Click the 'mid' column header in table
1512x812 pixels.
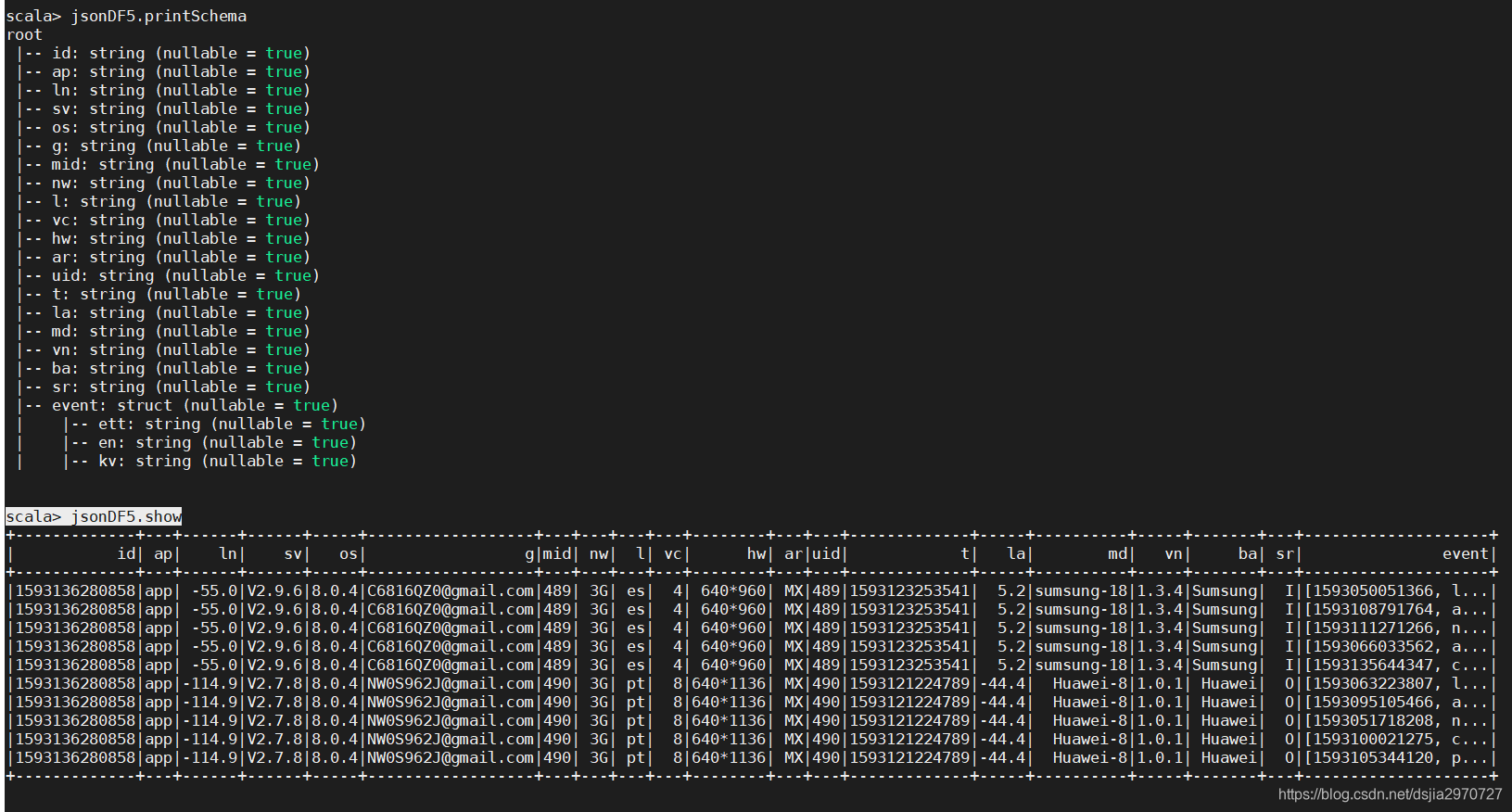click(x=557, y=553)
